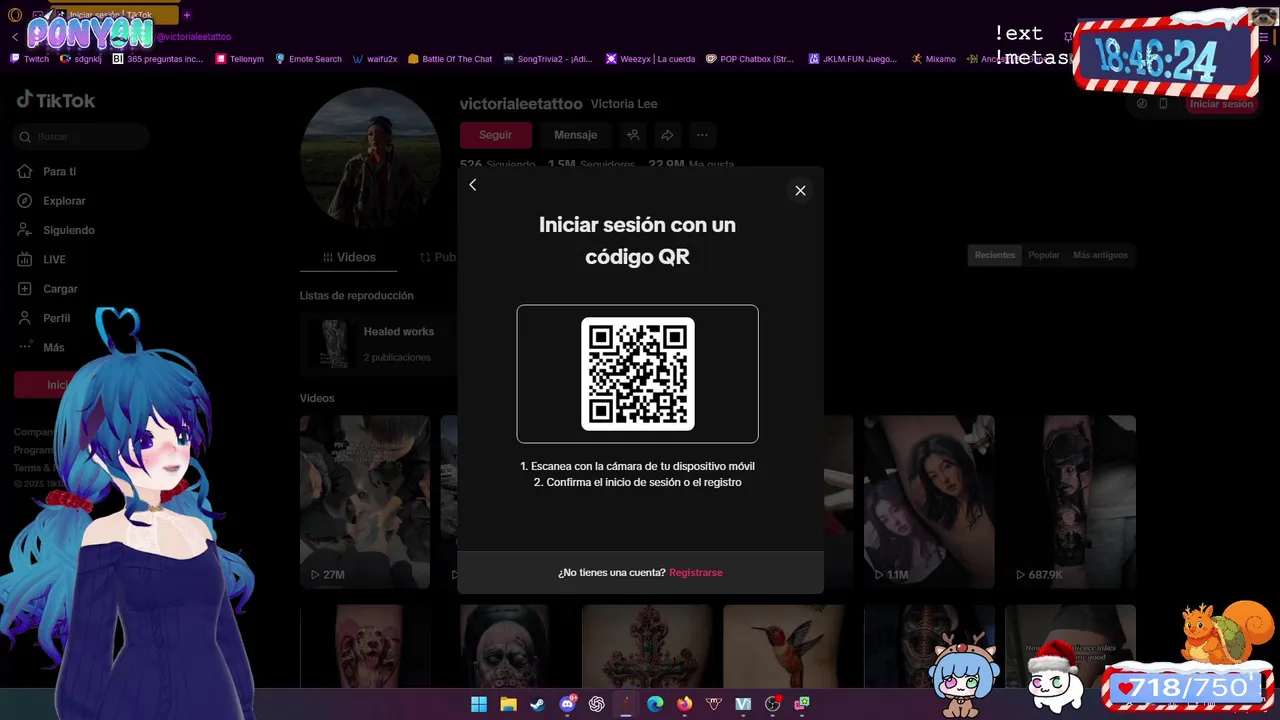Image resolution: width=1280 pixels, height=720 pixels.
Task: Follow the account with Seguir
Action: click(495, 135)
